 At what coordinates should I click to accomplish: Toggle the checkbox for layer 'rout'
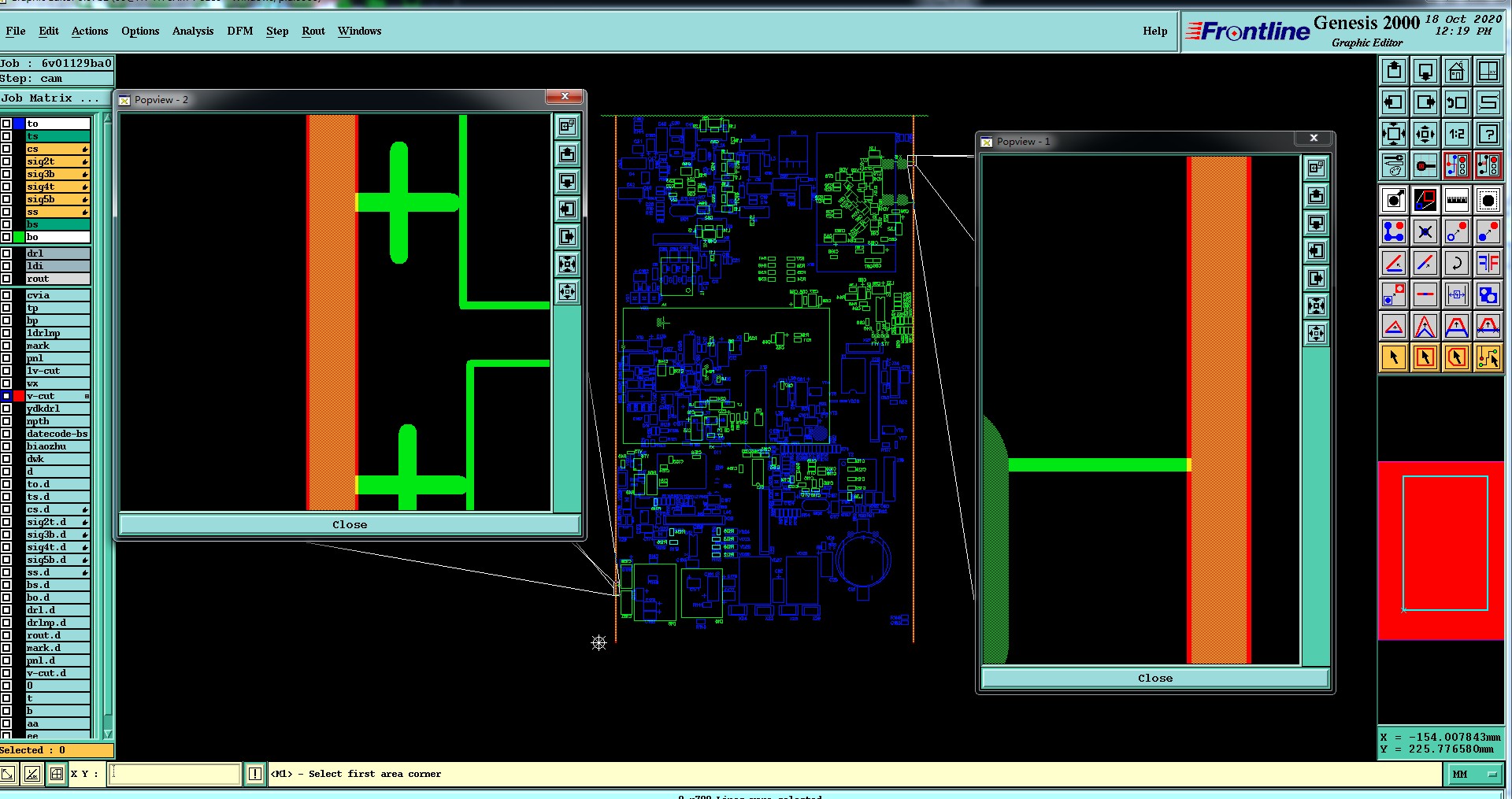pos(6,279)
